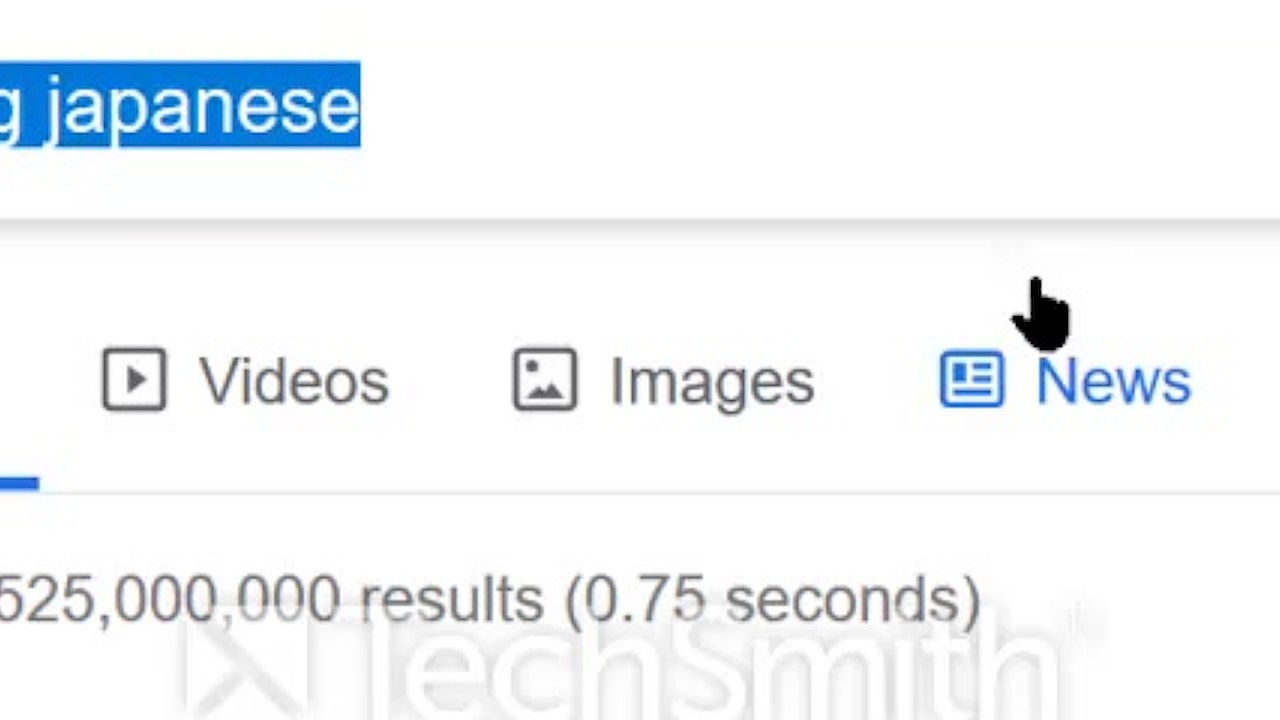Click the word "results" in stats line
Image resolution: width=1280 pixels, height=720 pixels.
click(x=451, y=600)
